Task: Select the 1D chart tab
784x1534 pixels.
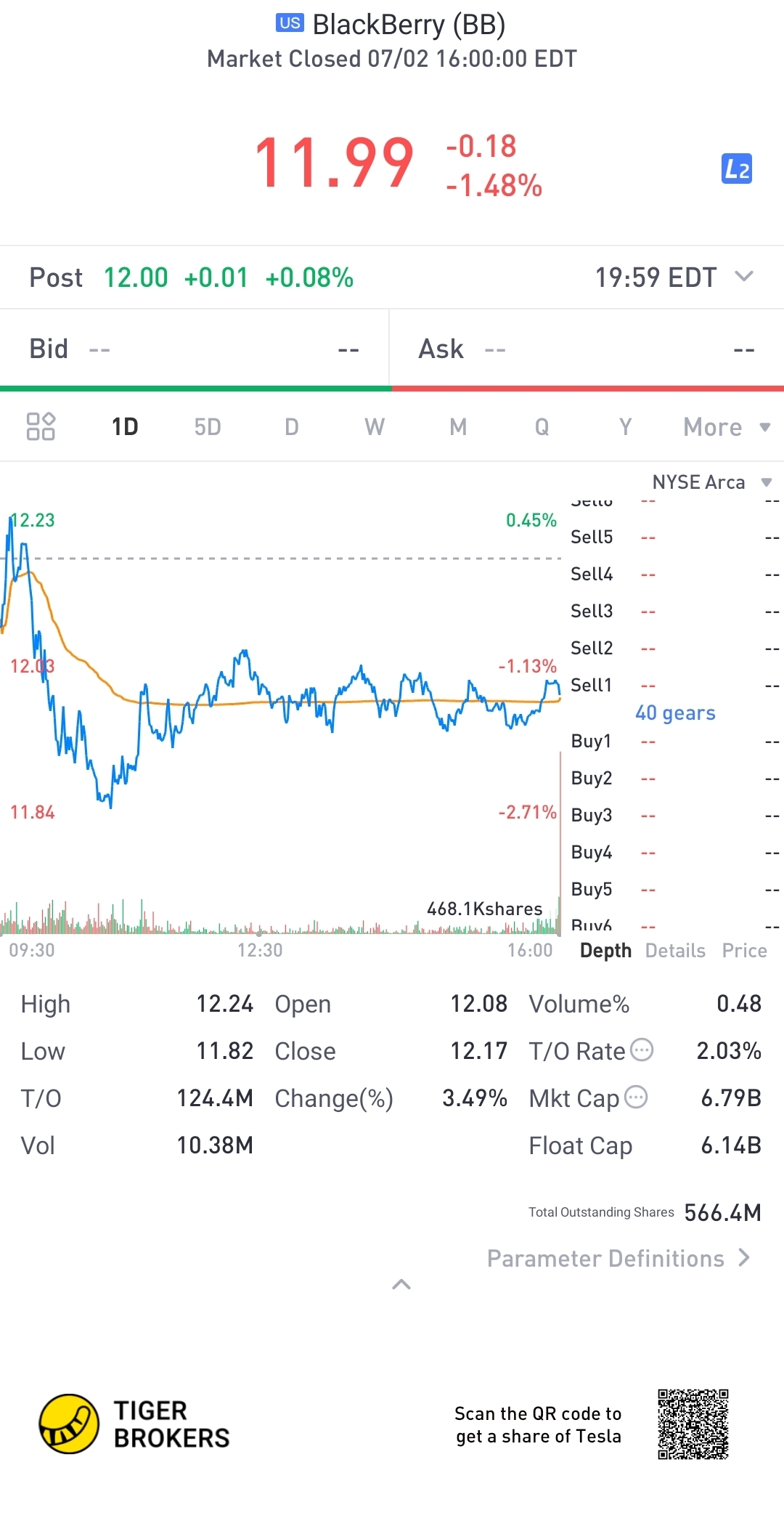Action: pos(125,427)
